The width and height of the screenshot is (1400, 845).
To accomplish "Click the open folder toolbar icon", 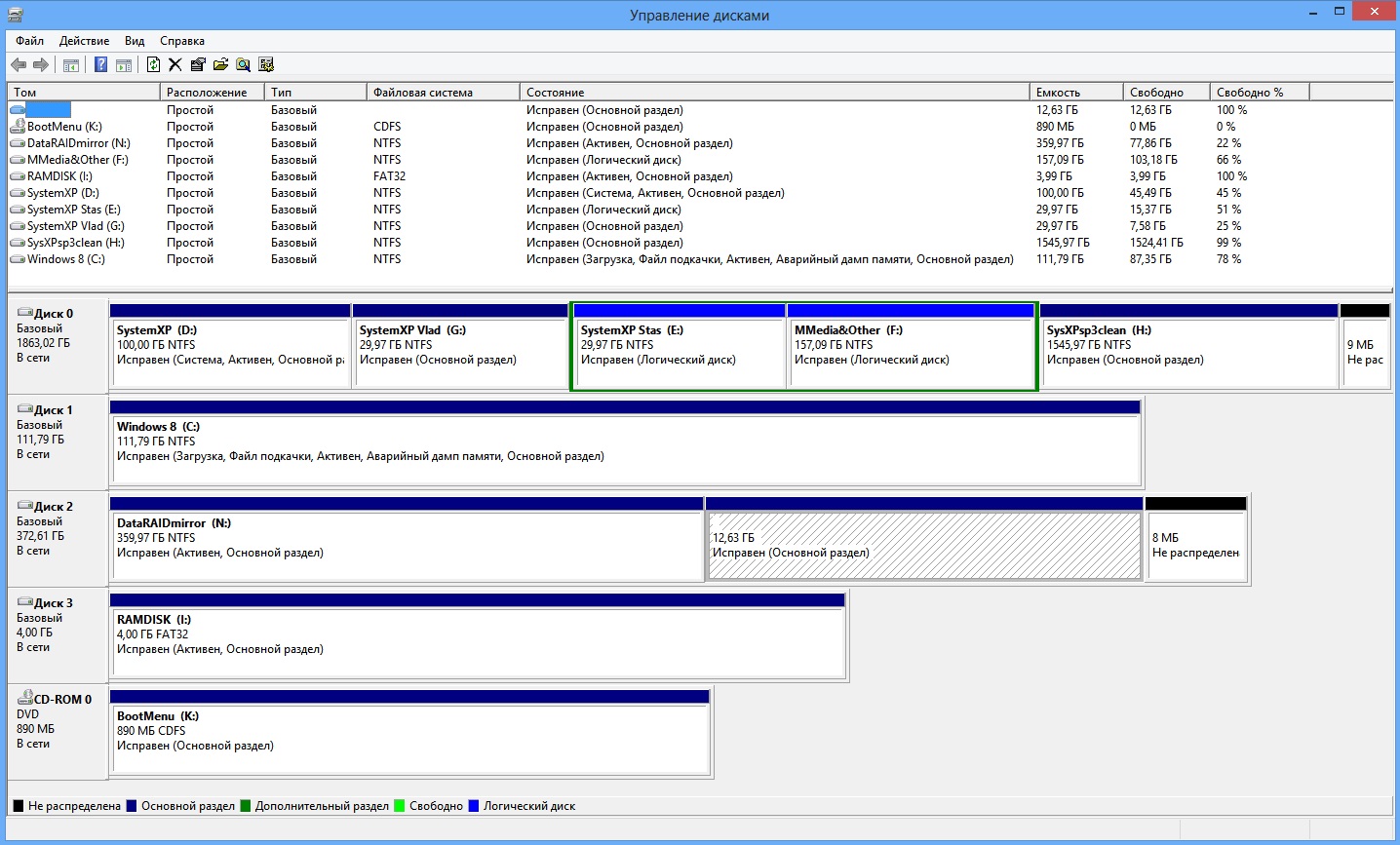I will [220, 64].
